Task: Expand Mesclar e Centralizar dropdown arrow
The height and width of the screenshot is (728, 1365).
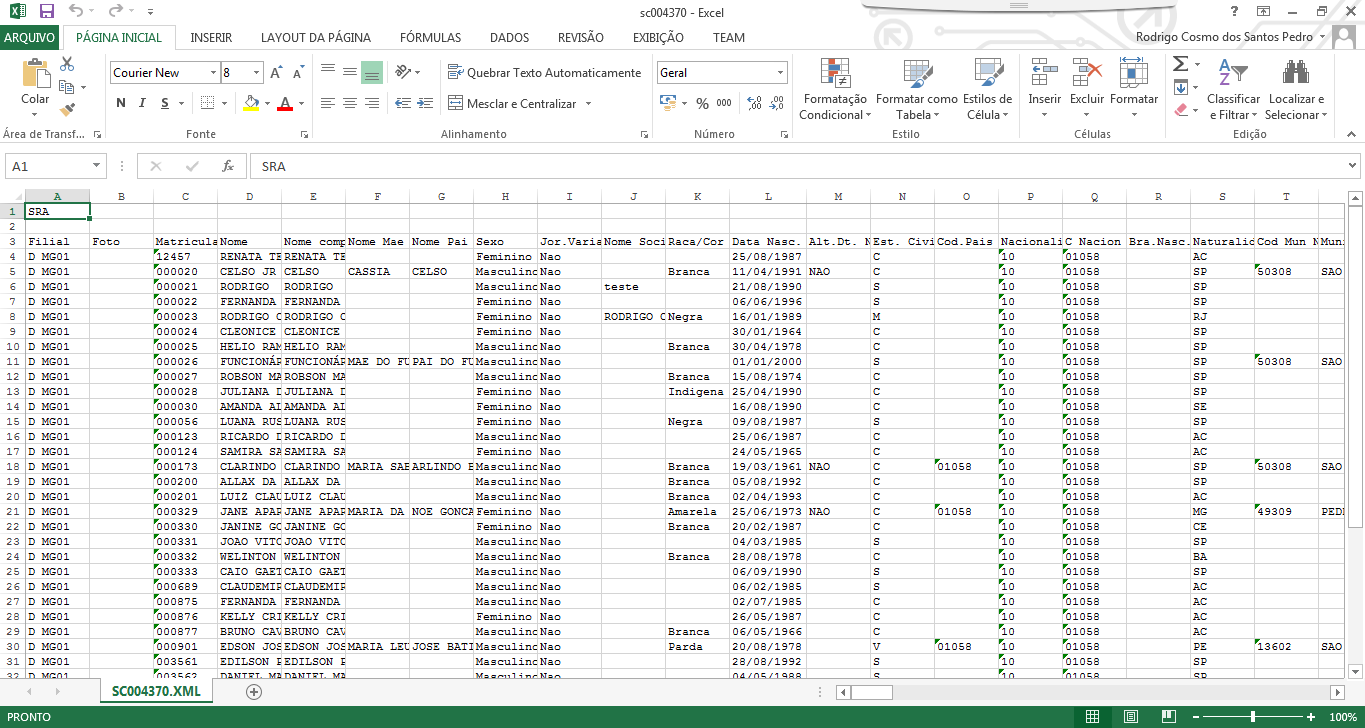Action: [588, 104]
